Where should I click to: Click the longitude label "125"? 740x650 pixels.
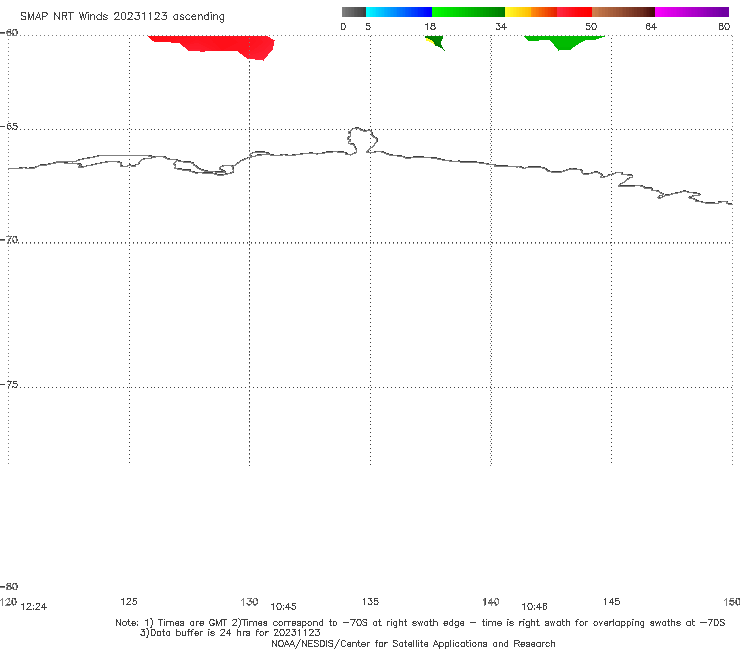[129, 601]
